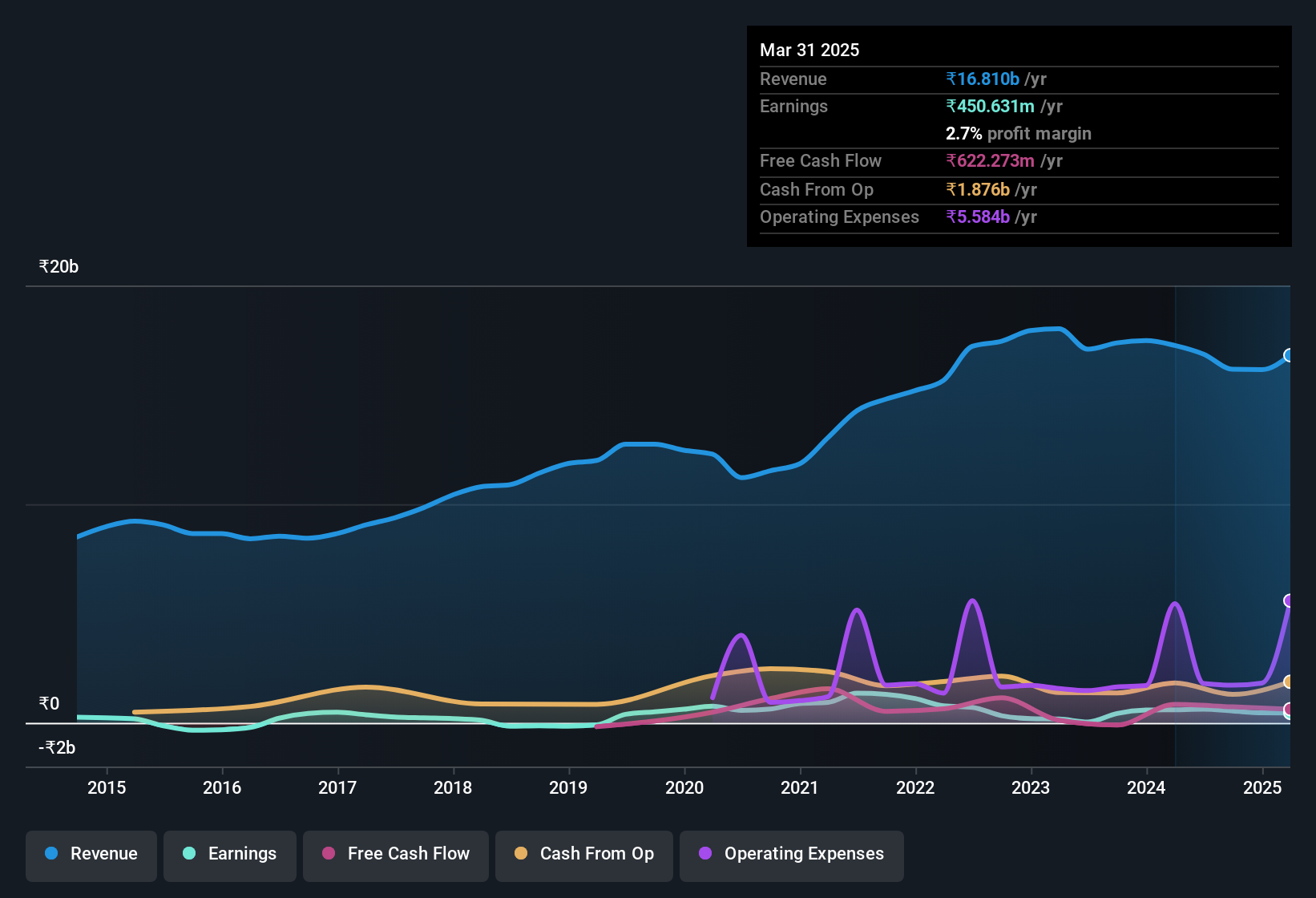Screen dimensions: 1316x898
Task: Open the Free Cash Flow legend item
Action: tap(395, 855)
